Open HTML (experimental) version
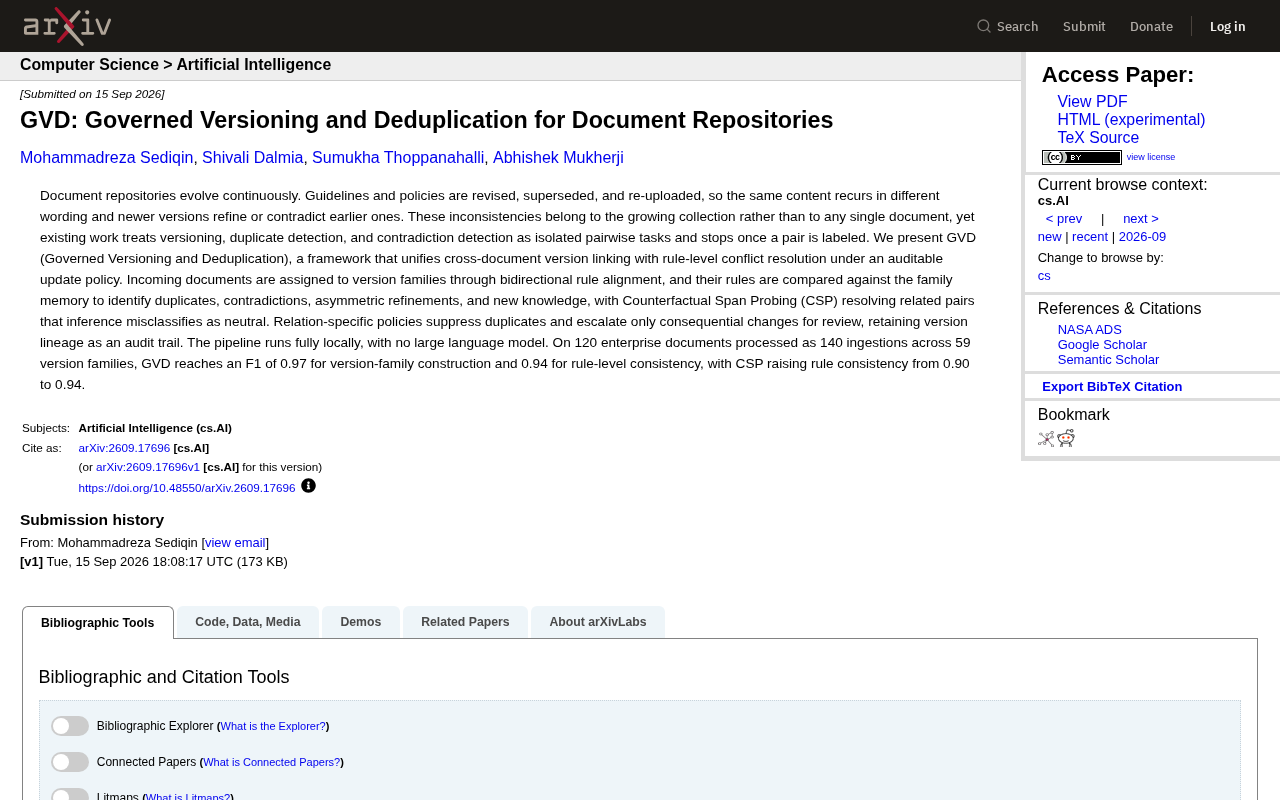 [1131, 120]
